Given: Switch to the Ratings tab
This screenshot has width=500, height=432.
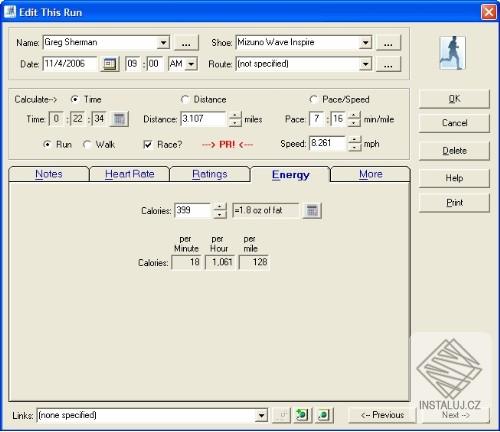Looking at the screenshot, I should point(210,174).
